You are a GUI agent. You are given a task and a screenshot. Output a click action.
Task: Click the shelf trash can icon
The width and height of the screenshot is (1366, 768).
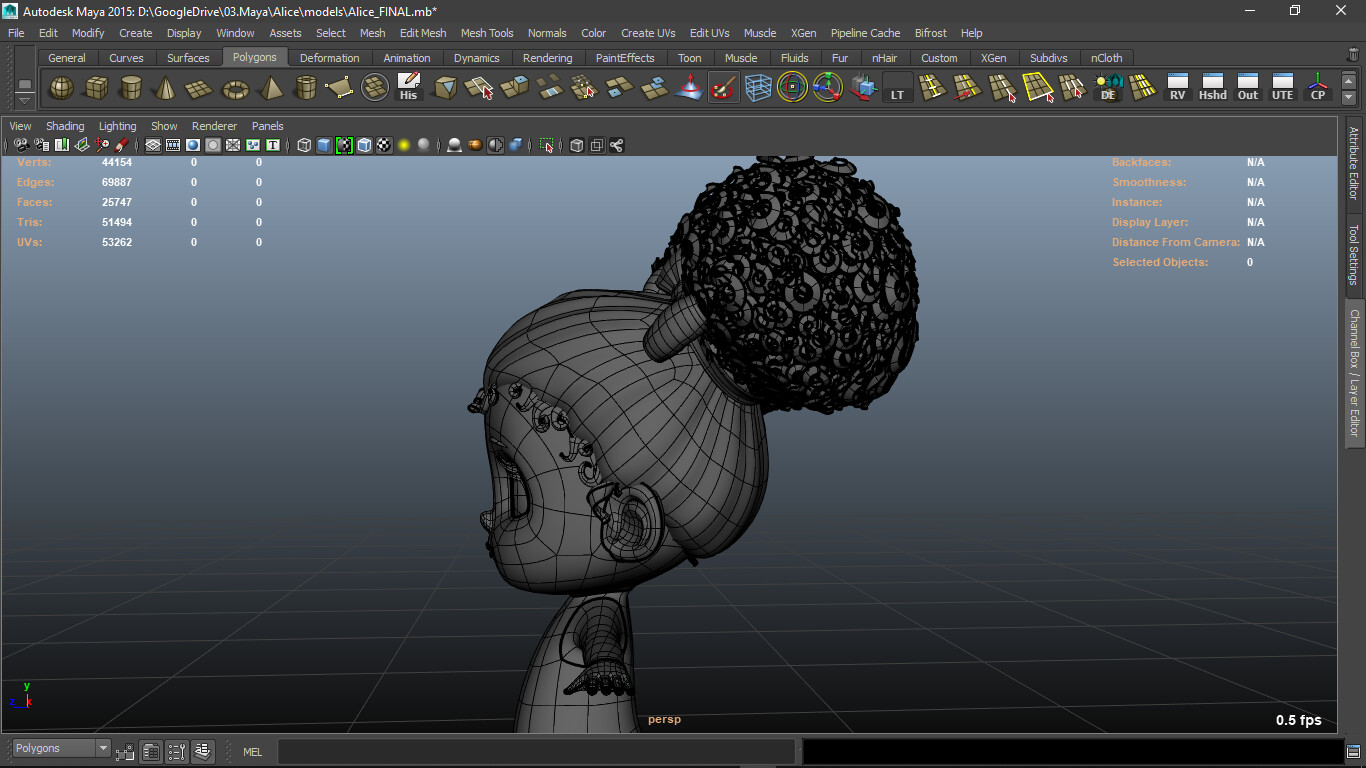pyautogui.click(x=1353, y=56)
